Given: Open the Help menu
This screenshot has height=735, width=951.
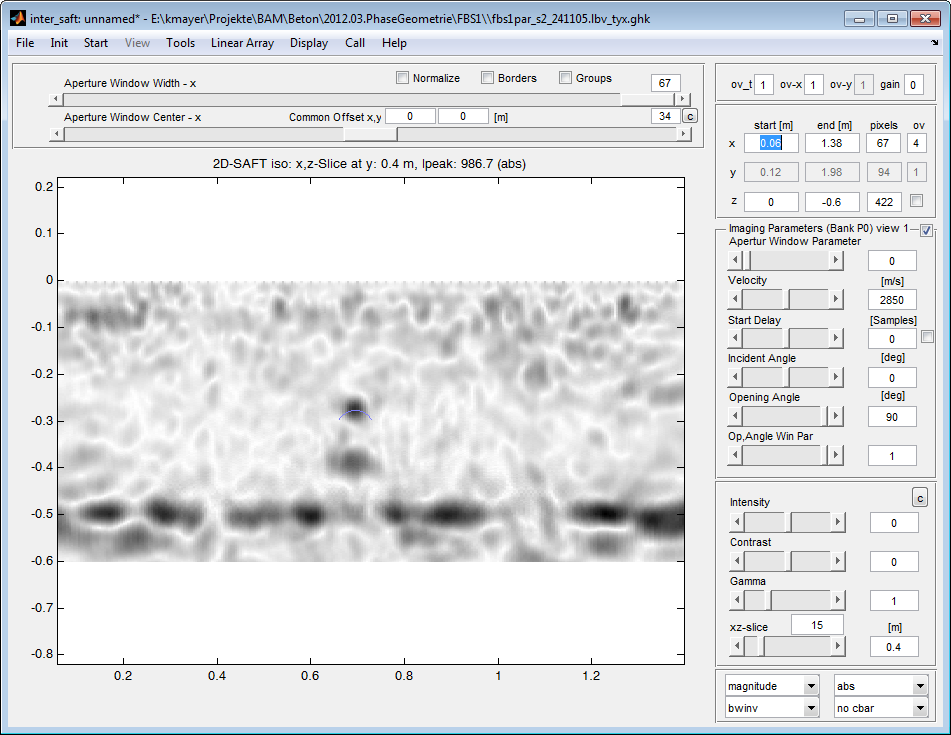Looking at the screenshot, I should coord(394,43).
